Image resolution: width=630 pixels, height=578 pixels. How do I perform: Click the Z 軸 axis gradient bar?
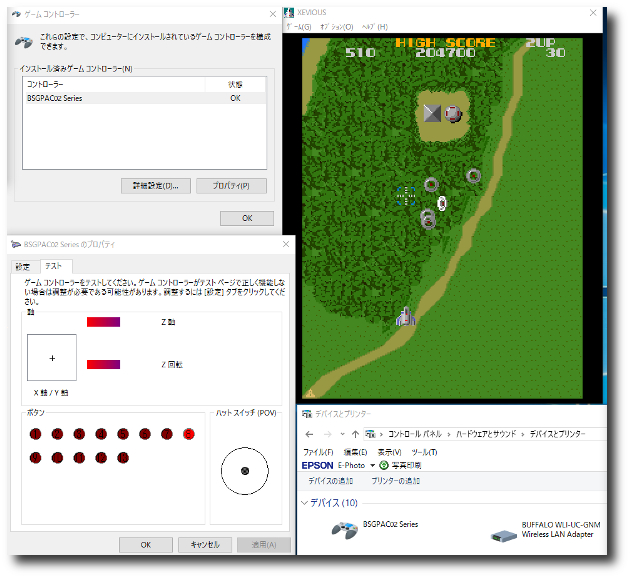[x=103, y=321]
